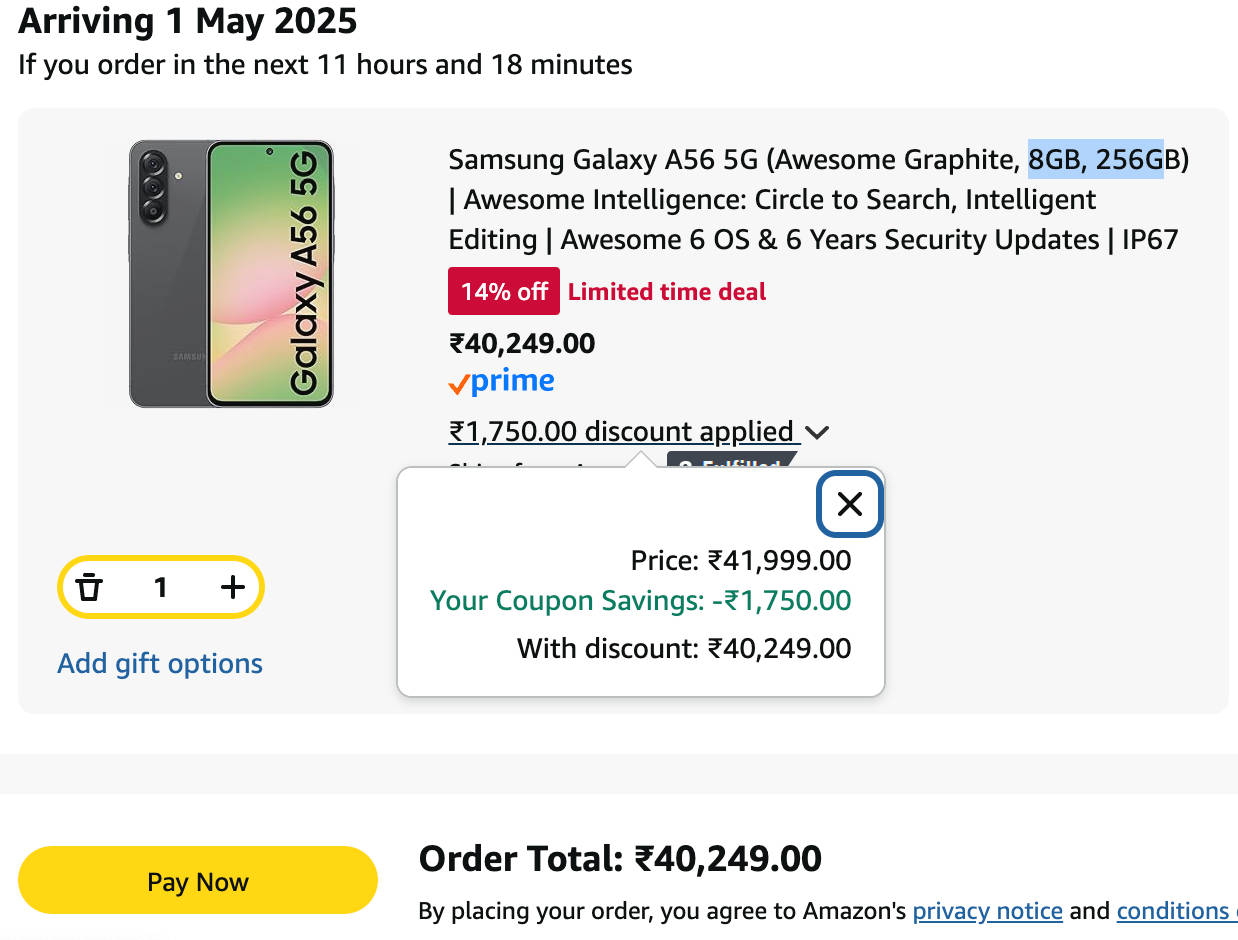The width and height of the screenshot is (1238, 940).
Task: Click the Prime logo
Action: click(502, 382)
